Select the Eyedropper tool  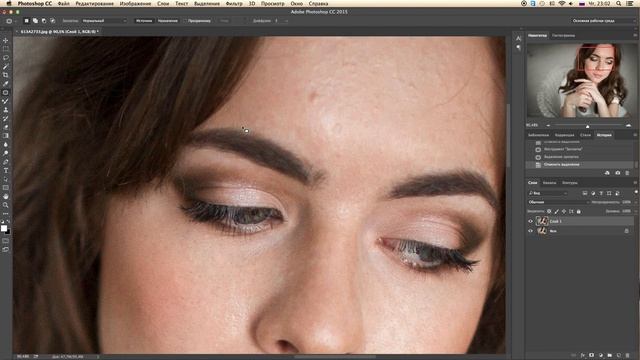[x=6, y=84]
